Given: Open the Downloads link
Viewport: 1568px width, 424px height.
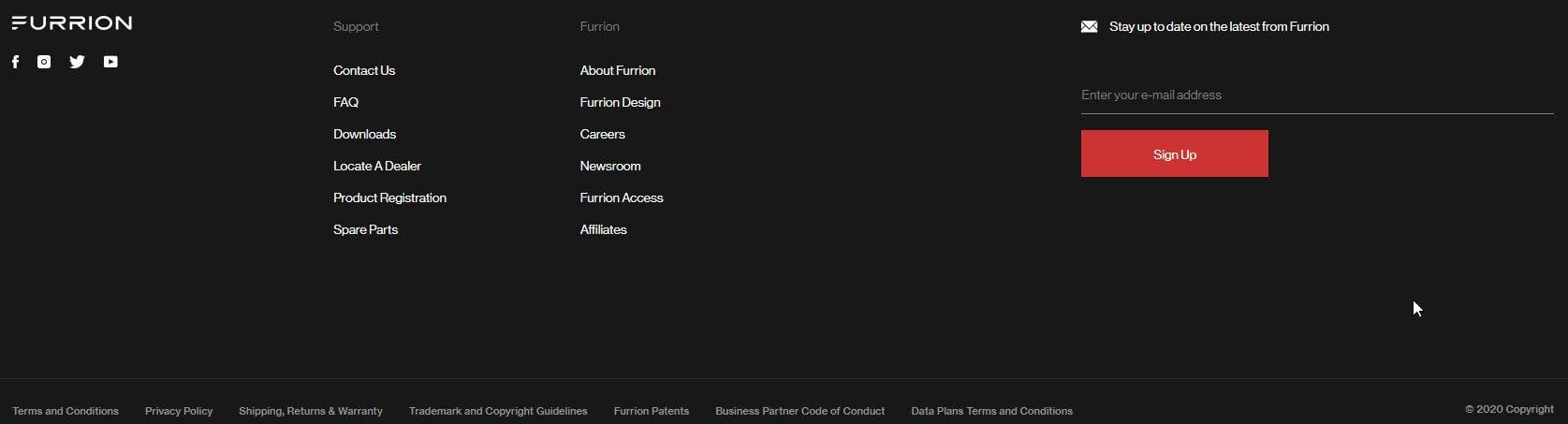Looking at the screenshot, I should click(x=364, y=134).
